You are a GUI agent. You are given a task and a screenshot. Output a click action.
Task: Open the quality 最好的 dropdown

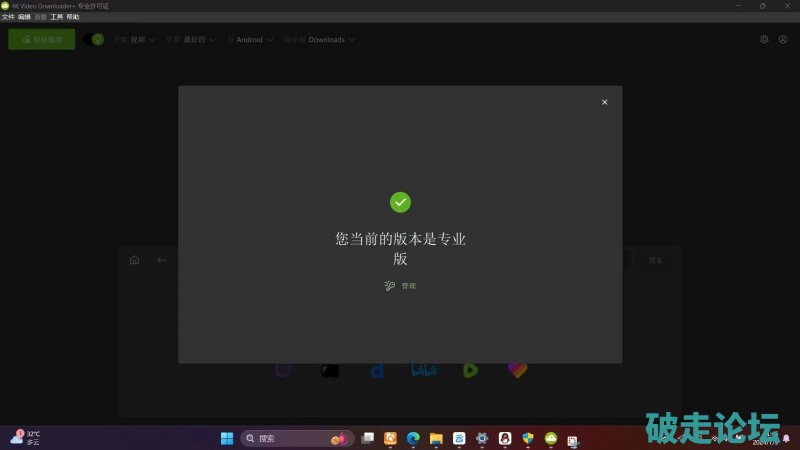[191, 40]
